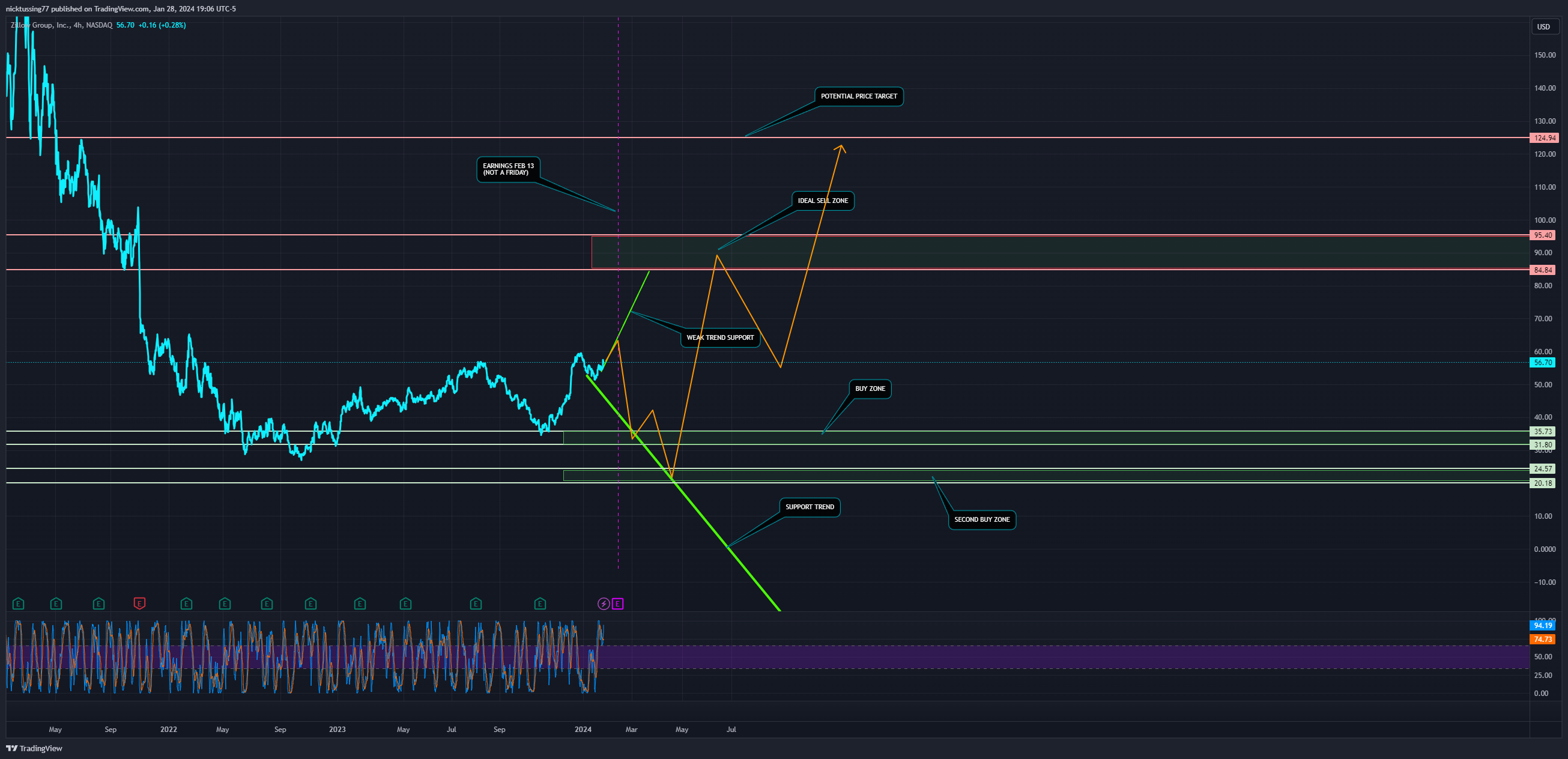Image resolution: width=1568 pixels, height=759 pixels.
Task: Click the 100.00 tick on price axis
Action: pos(1545,220)
